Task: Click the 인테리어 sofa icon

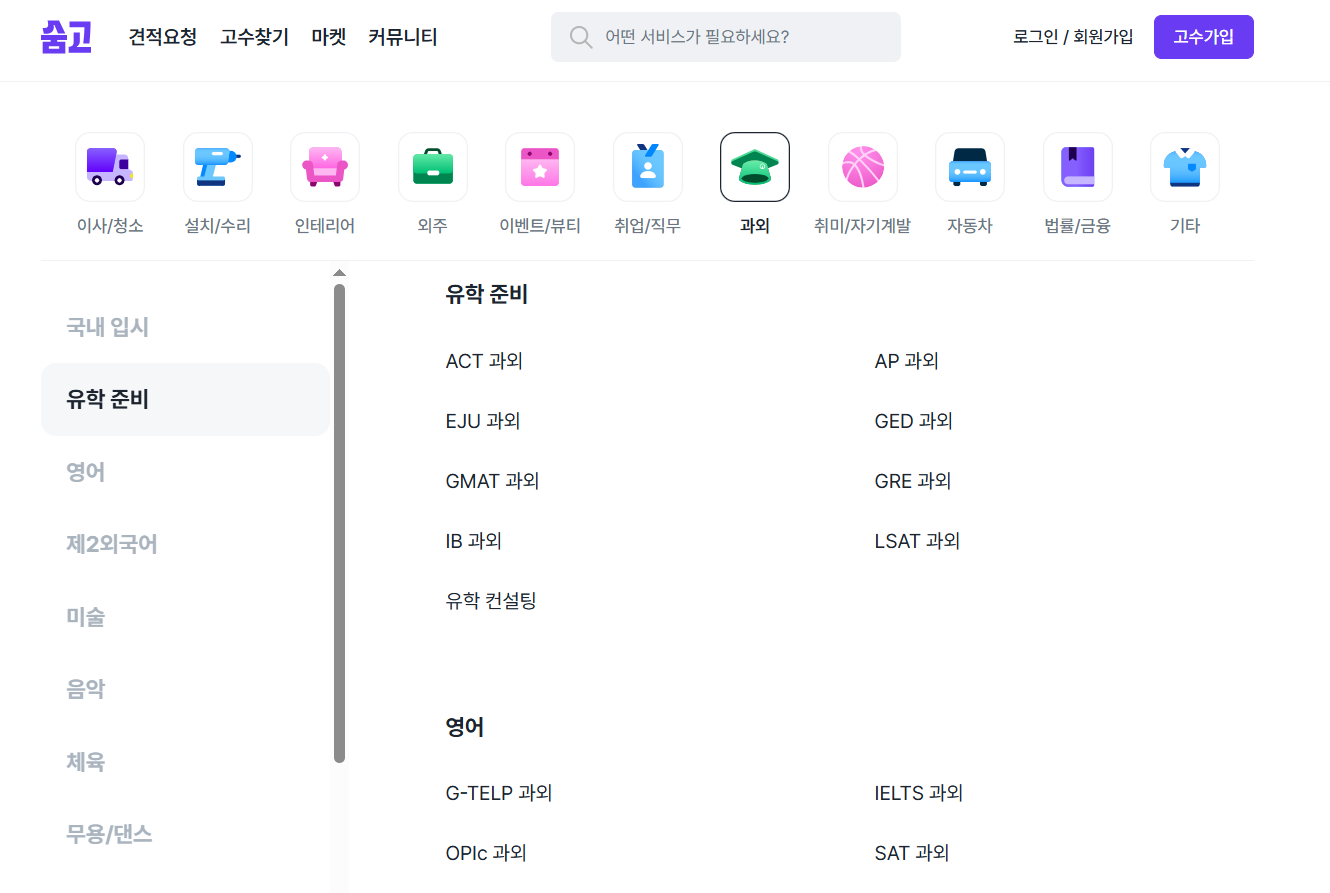Action: pyautogui.click(x=324, y=167)
